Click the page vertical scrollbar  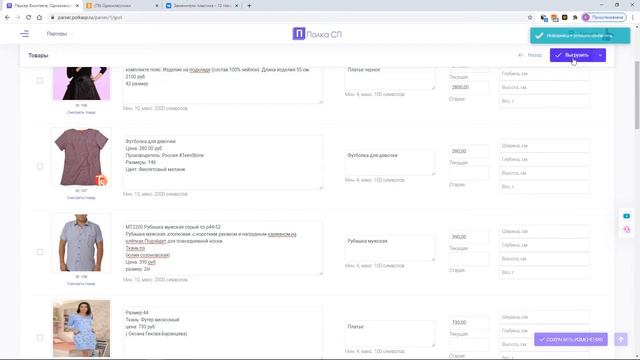click(637, 95)
